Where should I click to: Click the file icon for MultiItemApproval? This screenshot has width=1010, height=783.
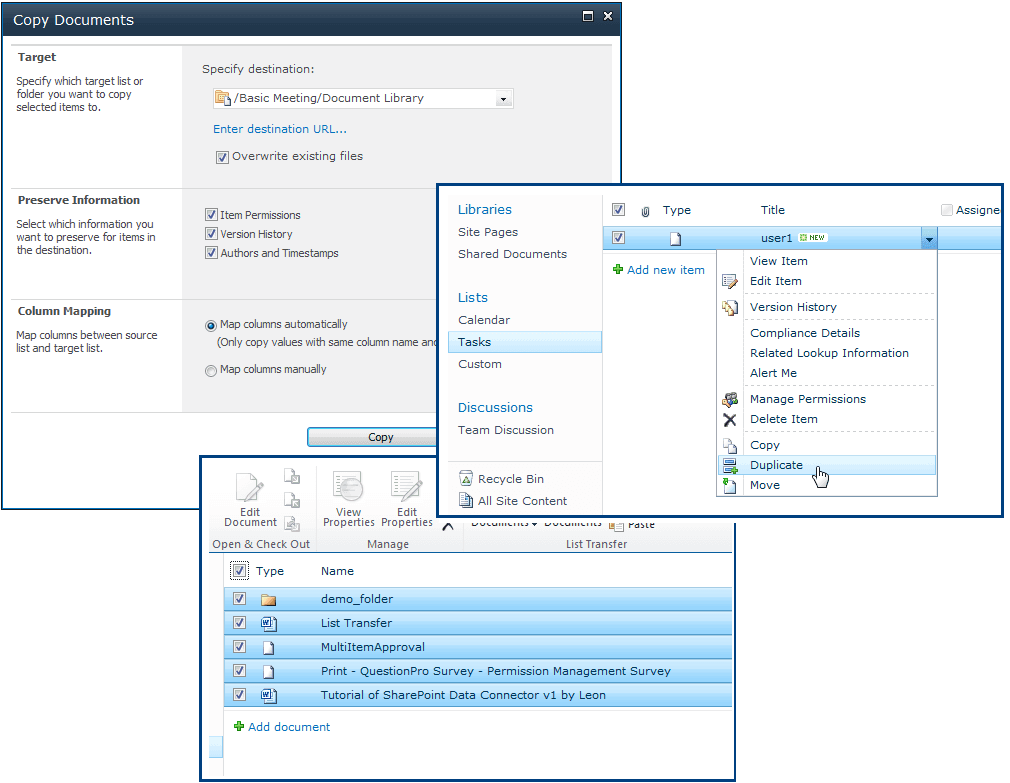coord(269,648)
